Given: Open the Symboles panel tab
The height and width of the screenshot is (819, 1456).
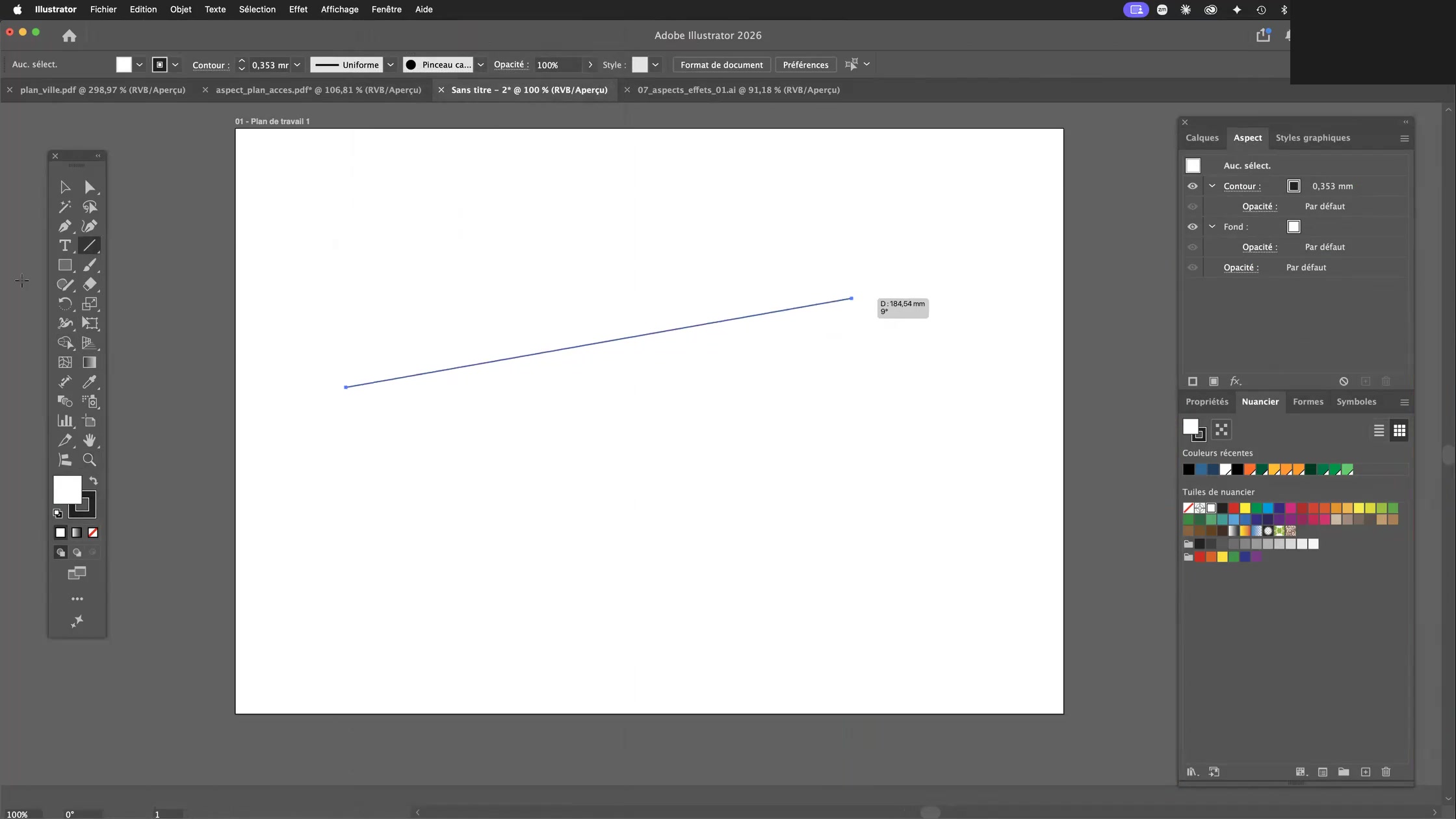Looking at the screenshot, I should coord(1356,402).
